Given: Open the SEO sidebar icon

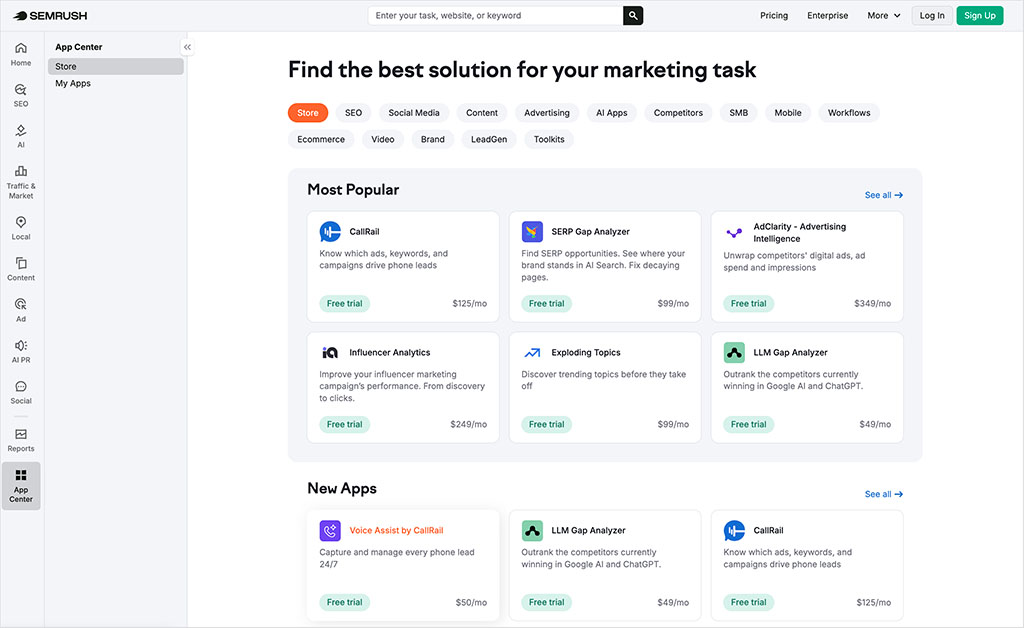Looking at the screenshot, I should point(21,95).
